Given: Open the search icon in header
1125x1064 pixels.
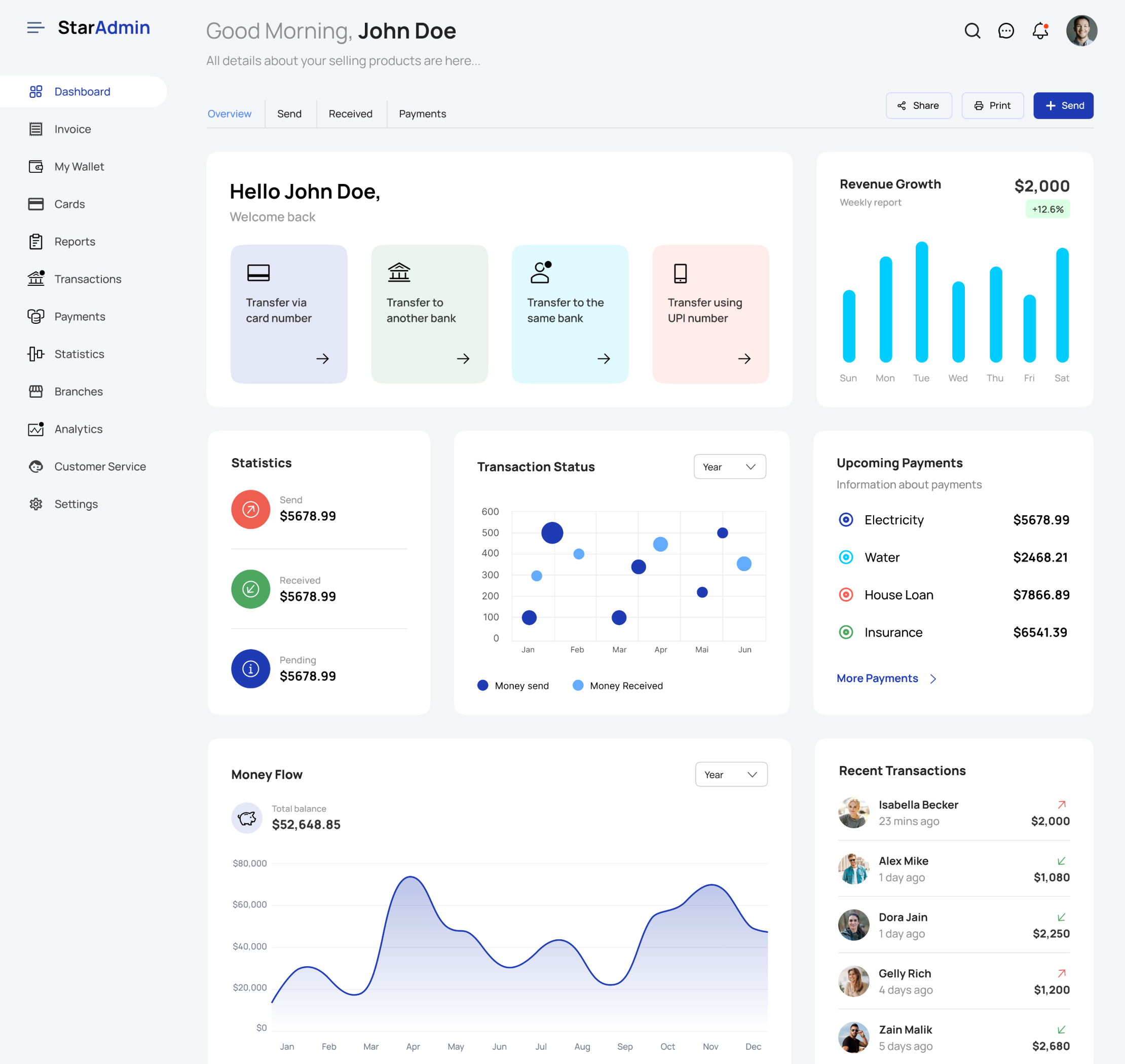Looking at the screenshot, I should pos(972,30).
